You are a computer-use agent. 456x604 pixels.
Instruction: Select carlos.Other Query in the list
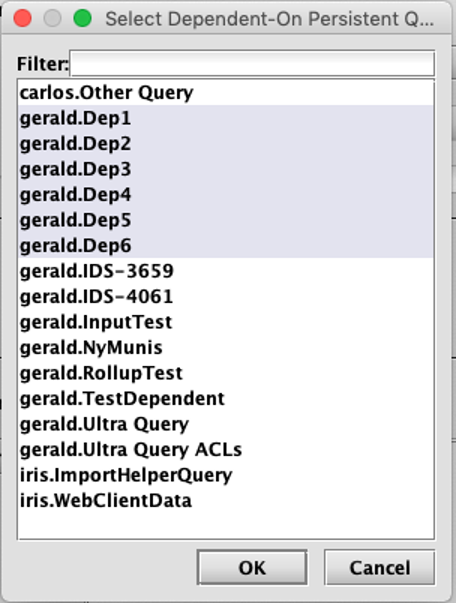click(x=226, y=93)
